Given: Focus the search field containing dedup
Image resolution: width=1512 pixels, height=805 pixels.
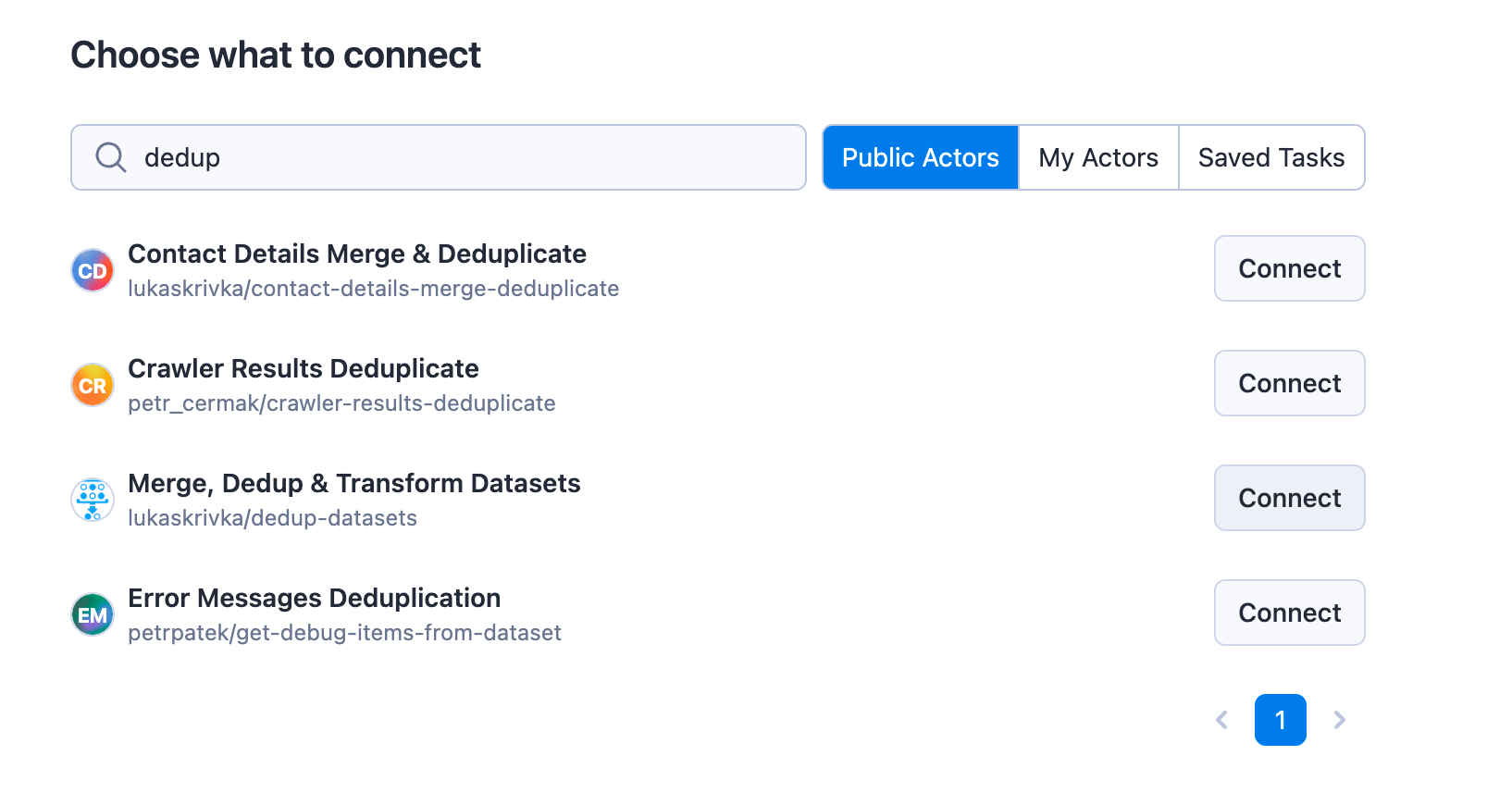Looking at the screenshot, I should (x=439, y=157).
